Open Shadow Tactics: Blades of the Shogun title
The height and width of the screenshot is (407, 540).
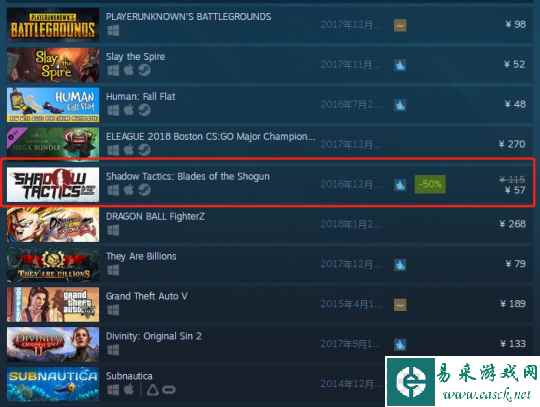tap(188, 176)
